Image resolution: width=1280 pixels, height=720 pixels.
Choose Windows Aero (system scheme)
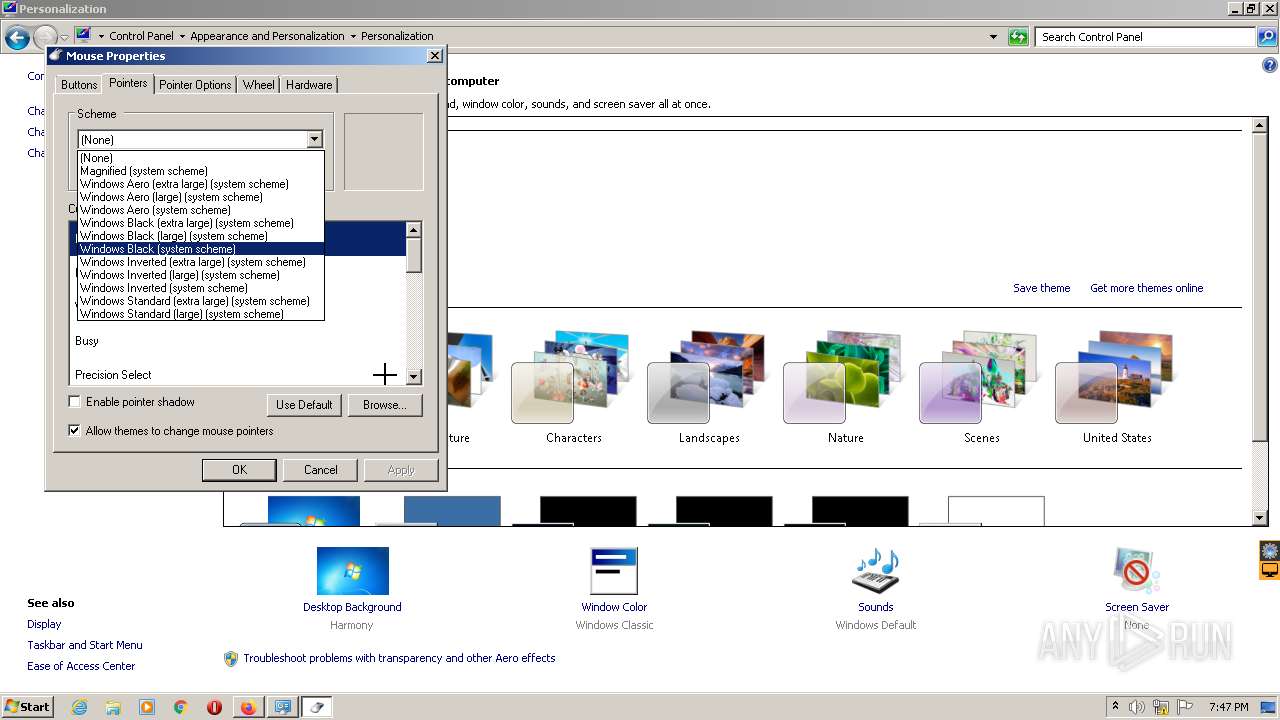click(x=201, y=210)
